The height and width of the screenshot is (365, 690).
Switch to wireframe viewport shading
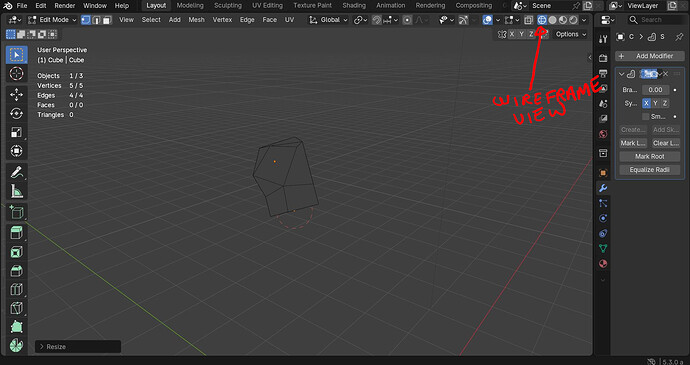click(542, 20)
